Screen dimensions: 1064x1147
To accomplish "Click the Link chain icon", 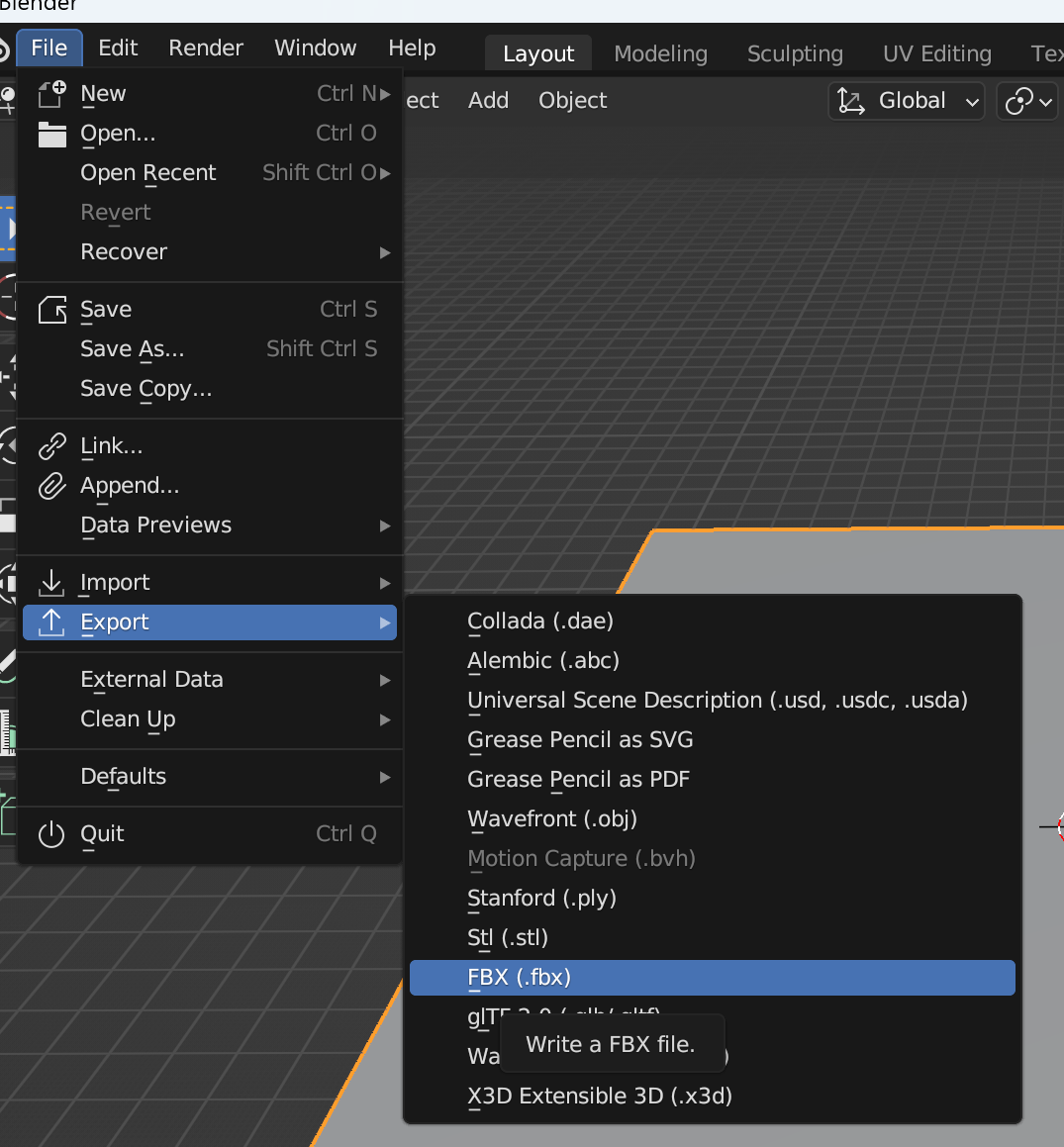I will [51, 446].
